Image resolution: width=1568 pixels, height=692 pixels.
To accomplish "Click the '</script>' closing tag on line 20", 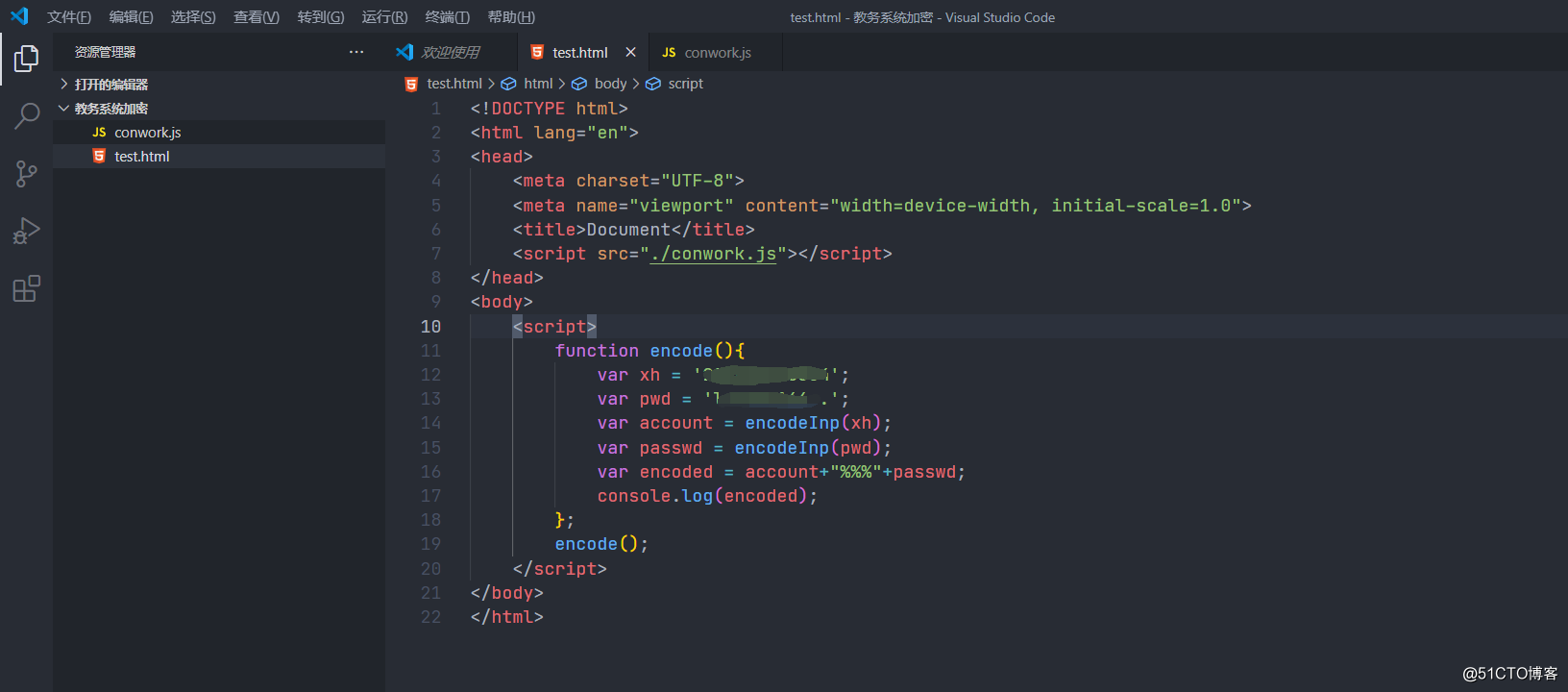I will click(x=559, y=569).
